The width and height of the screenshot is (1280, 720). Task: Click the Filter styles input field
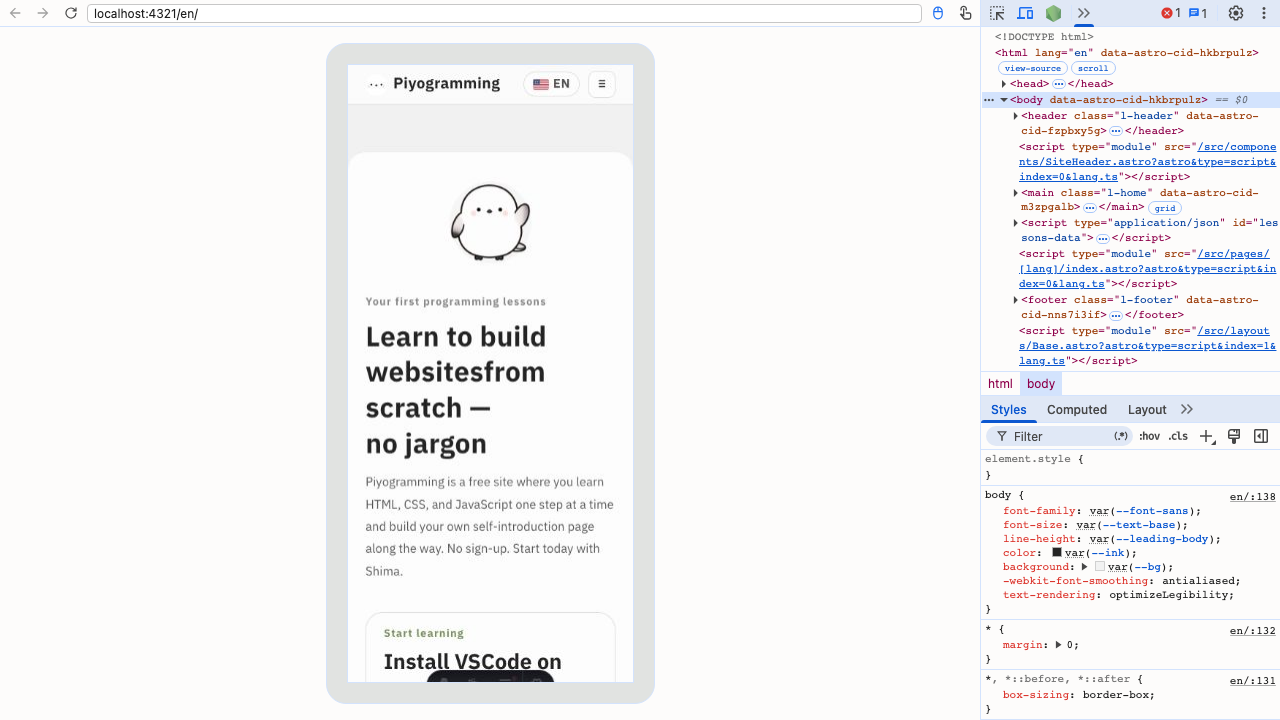[x=1060, y=437]
